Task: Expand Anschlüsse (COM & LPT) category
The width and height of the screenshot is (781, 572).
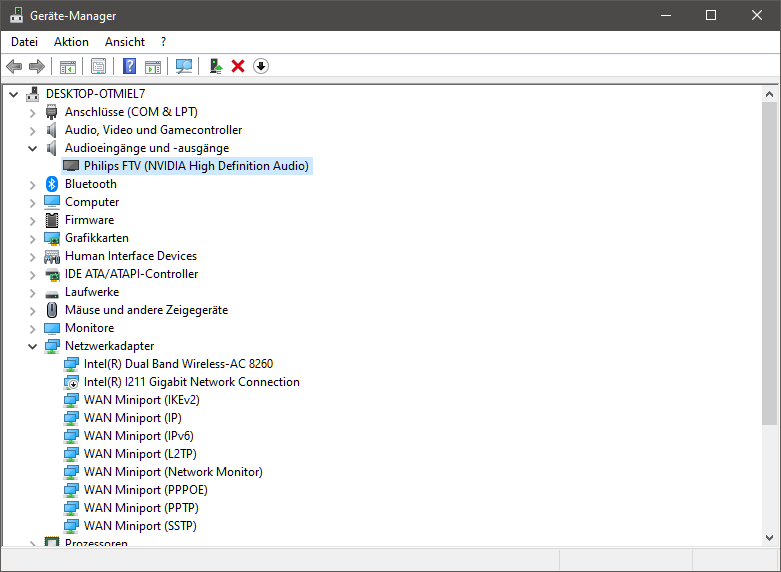Action: click(33, 113)
